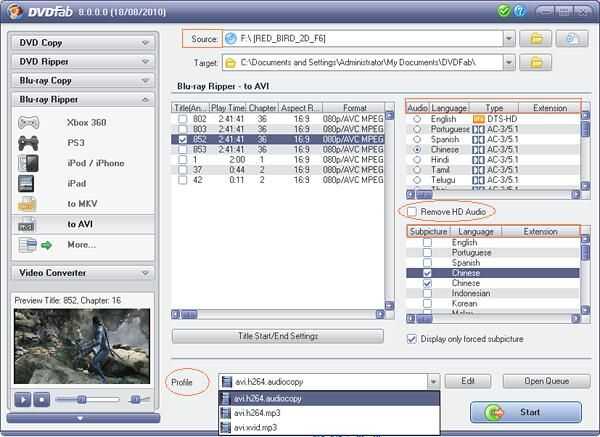
Task: Uncheck the title 852 checkbox
Action: (x=183, y=139)
